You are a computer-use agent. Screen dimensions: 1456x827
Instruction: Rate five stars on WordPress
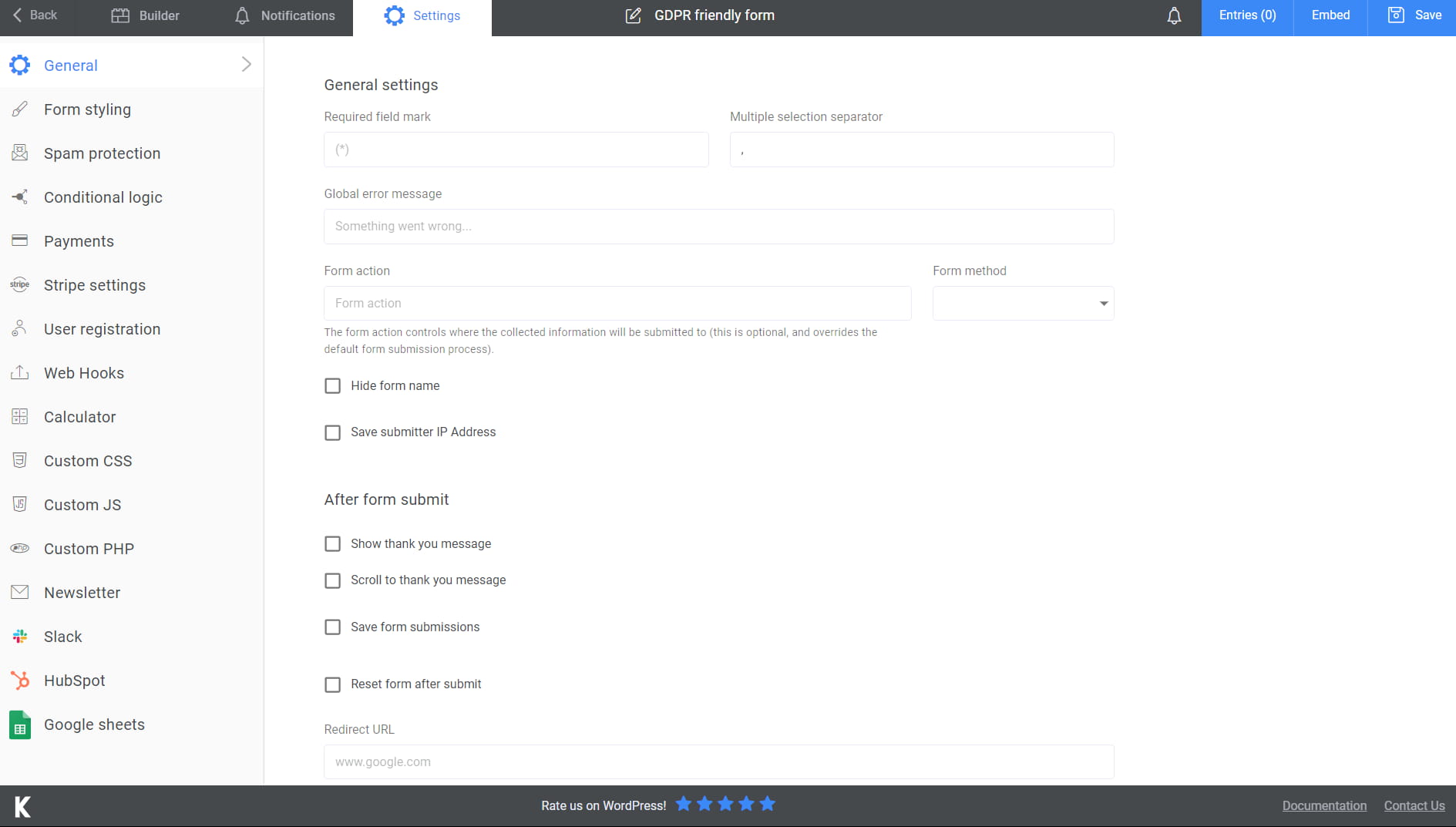pyautogui.click(x=768, y=804)
